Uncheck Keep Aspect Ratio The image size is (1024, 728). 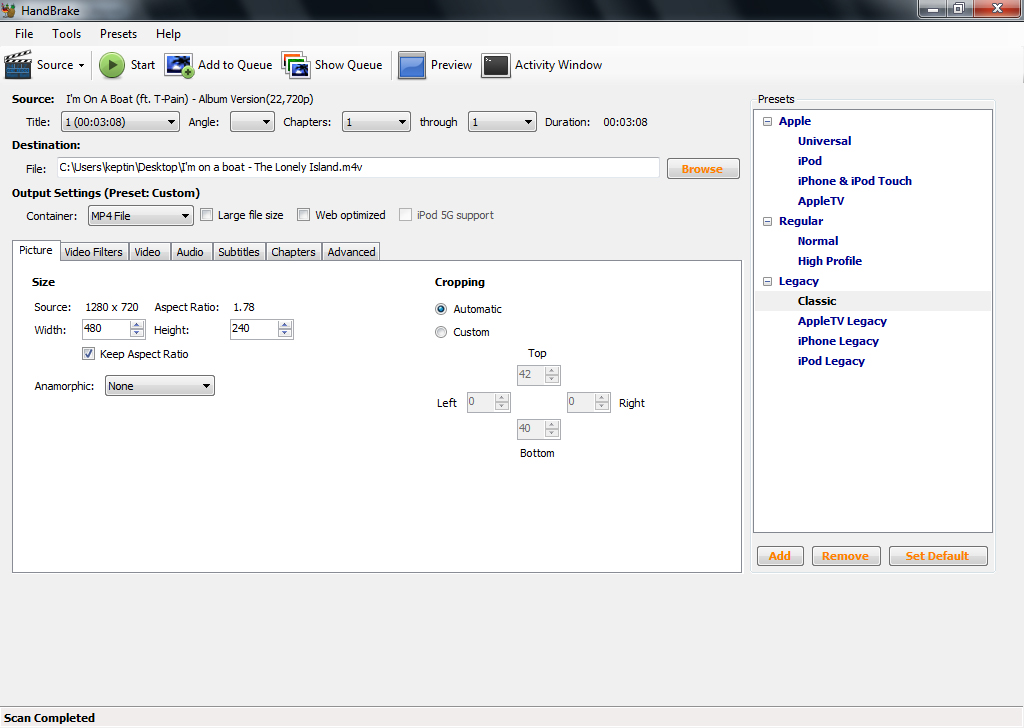pyautogui.click(x=88, y=354)
